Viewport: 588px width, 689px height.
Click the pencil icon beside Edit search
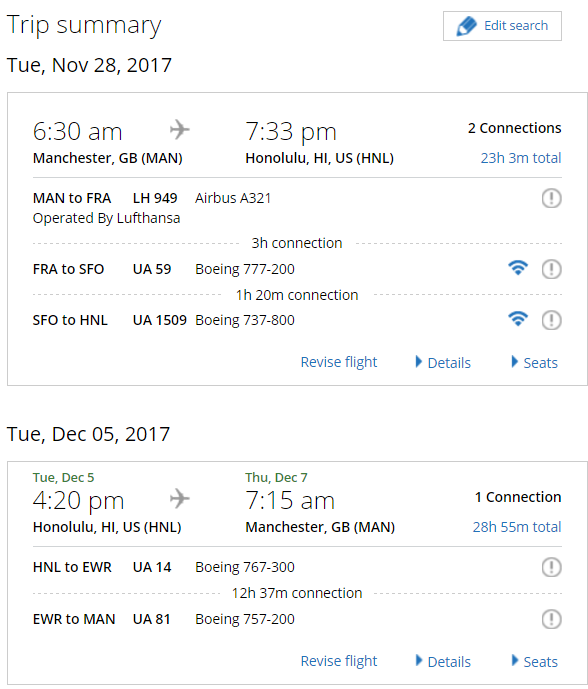click(x=466, y=26)
